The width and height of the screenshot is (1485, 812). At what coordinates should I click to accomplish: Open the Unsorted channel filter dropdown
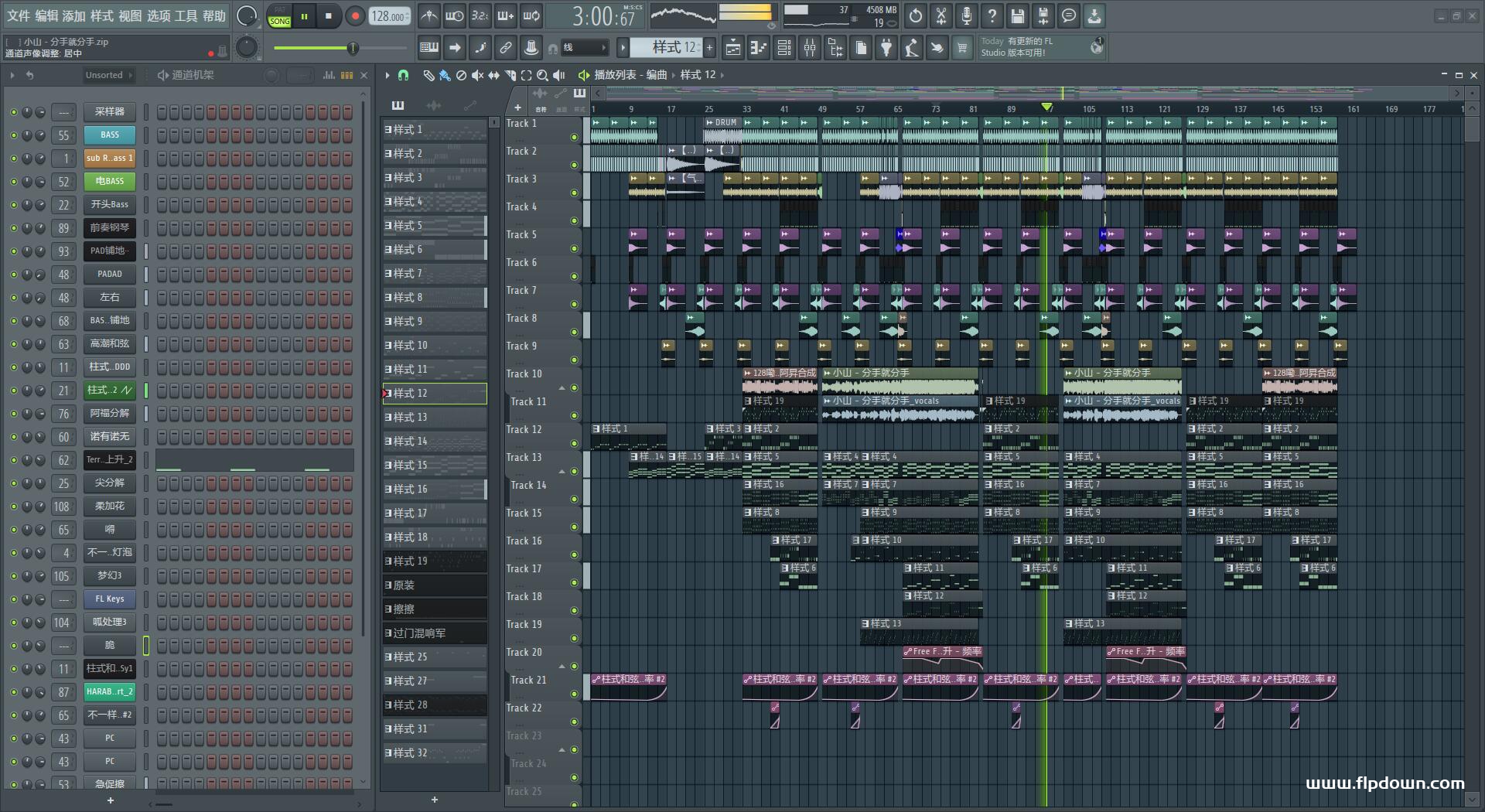tap(108, 75)
